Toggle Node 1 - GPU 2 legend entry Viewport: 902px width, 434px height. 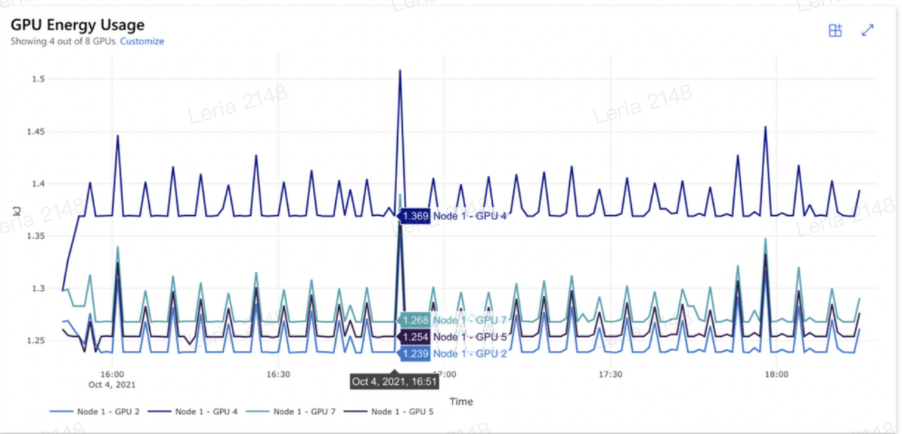94,412
